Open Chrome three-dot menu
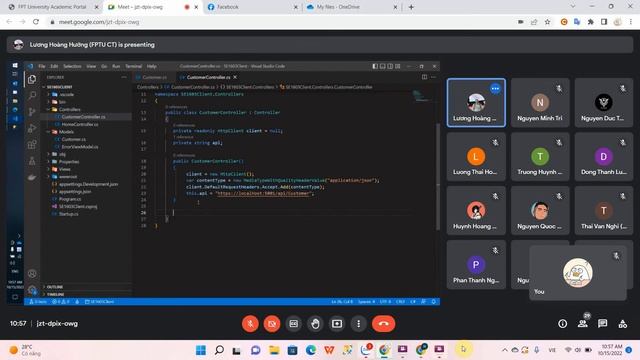This screenshot has height=360, width=640. 631,22
